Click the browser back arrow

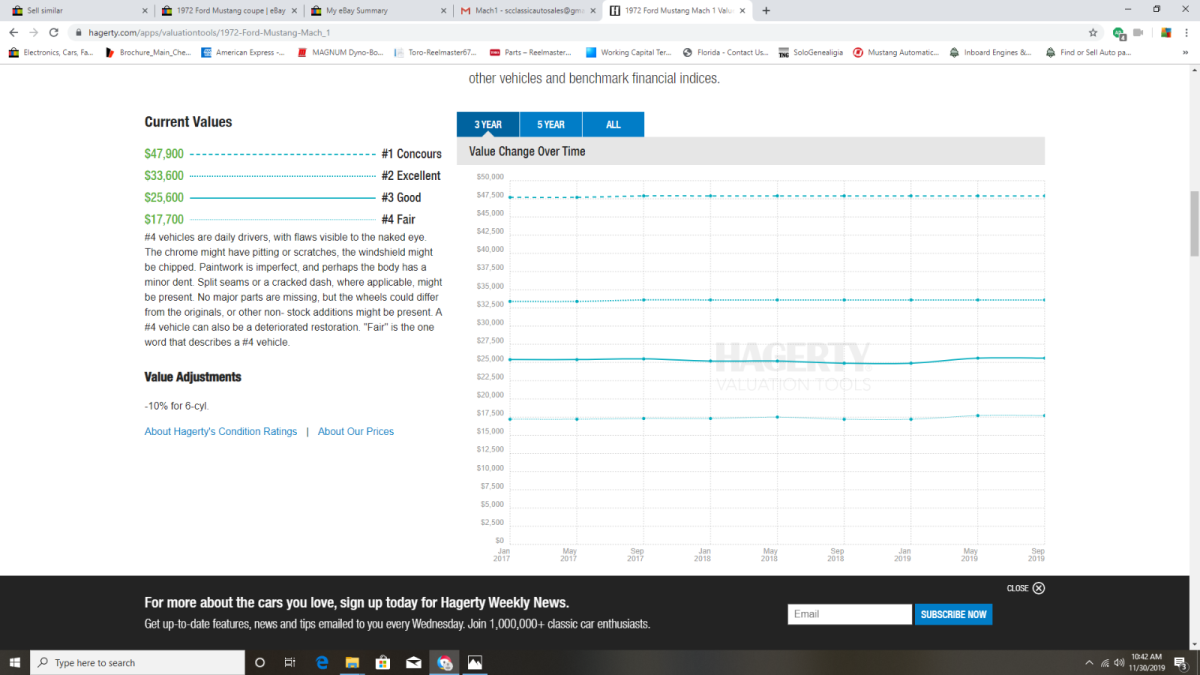pyautogui.click(x=14, y=32)
